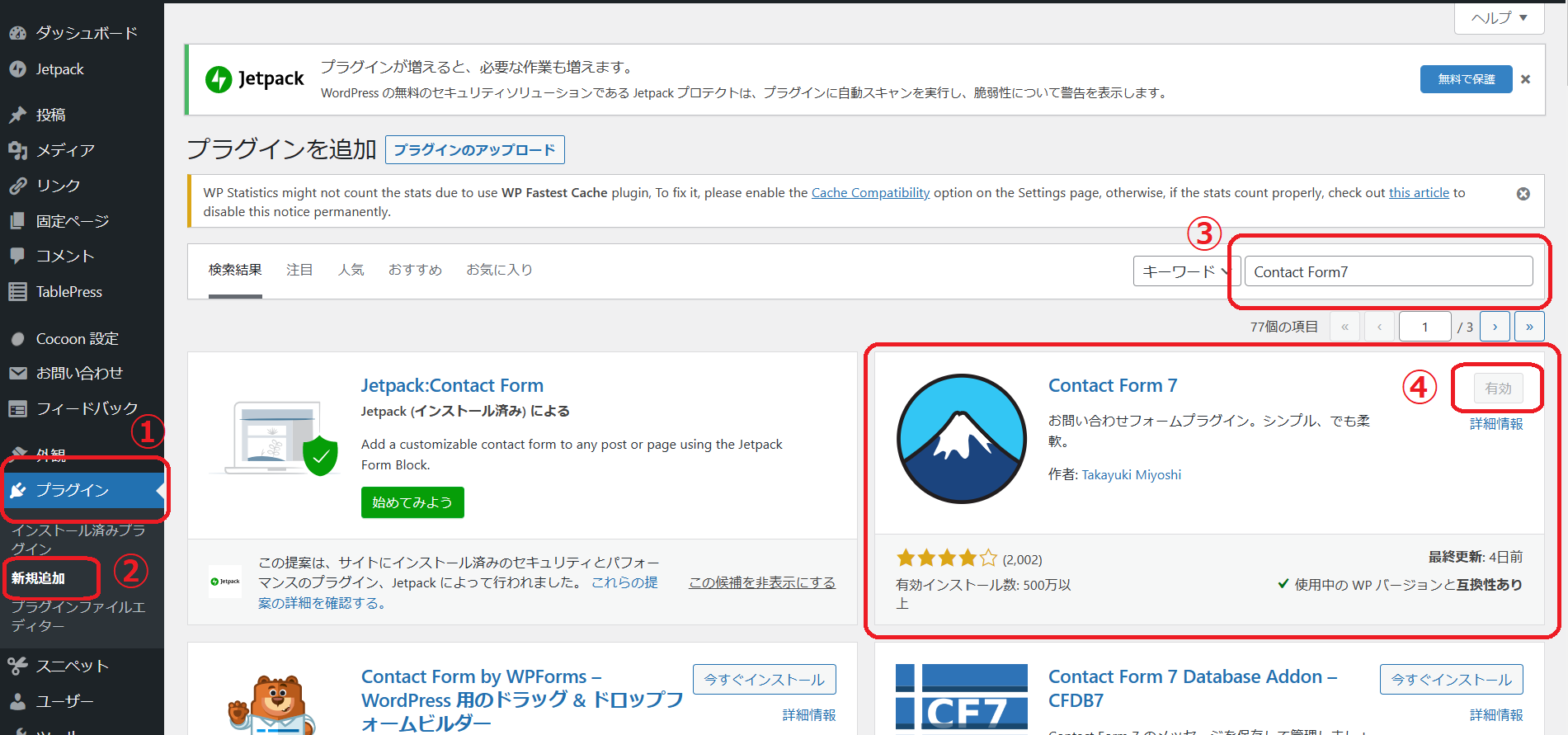Click the user icon beside ユーザー
1568x735 pixels.
click(x=17, y=701)
